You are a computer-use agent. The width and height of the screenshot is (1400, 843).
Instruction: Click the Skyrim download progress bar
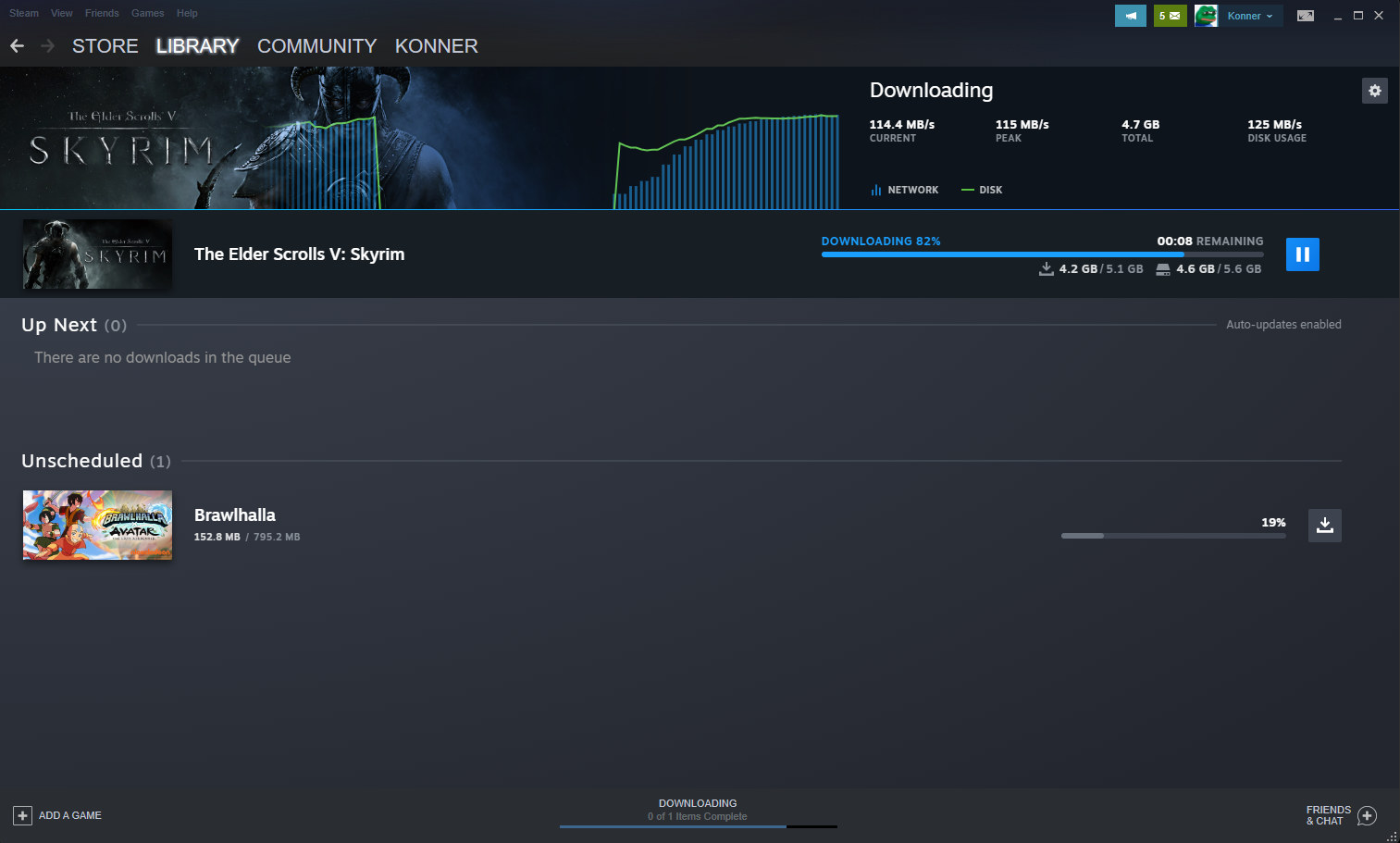pos(1042,254)
